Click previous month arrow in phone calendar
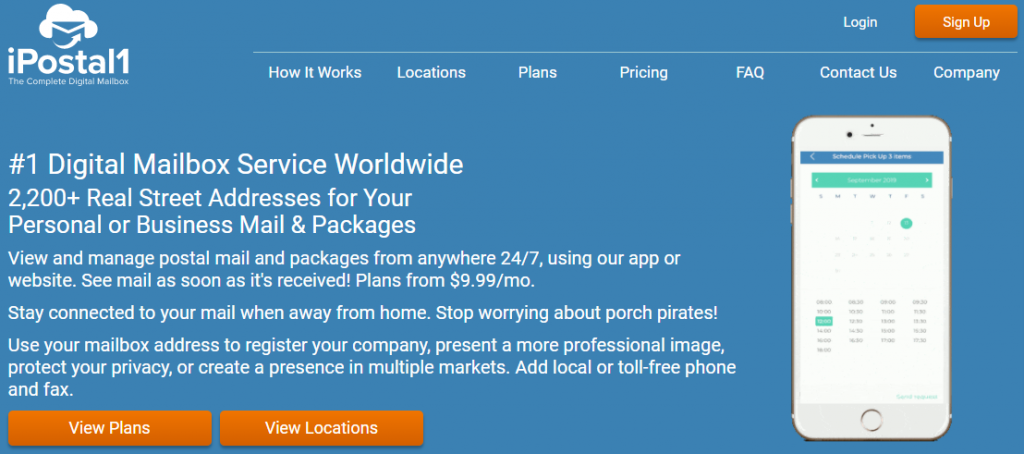1024x454 pixels. (x=817, y=180)
